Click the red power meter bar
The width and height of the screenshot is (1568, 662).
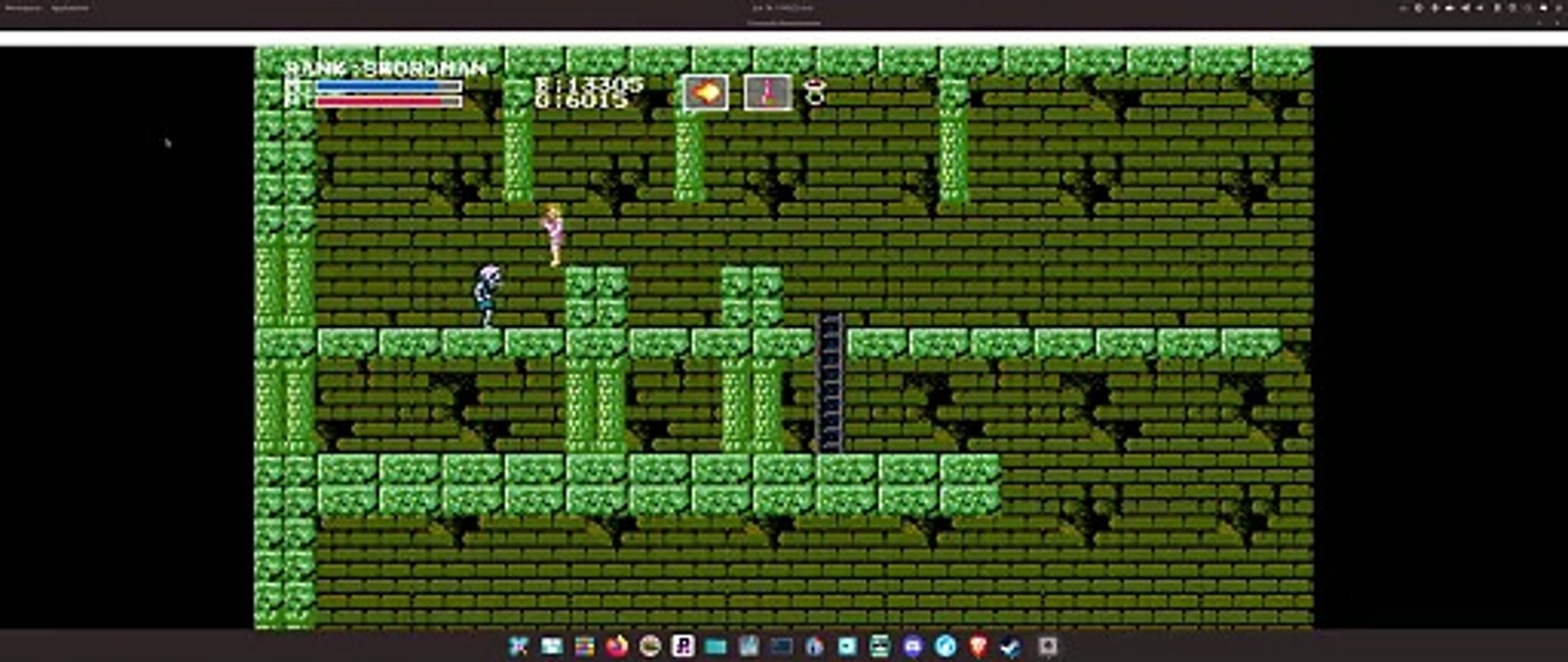[x=388, y=101]
